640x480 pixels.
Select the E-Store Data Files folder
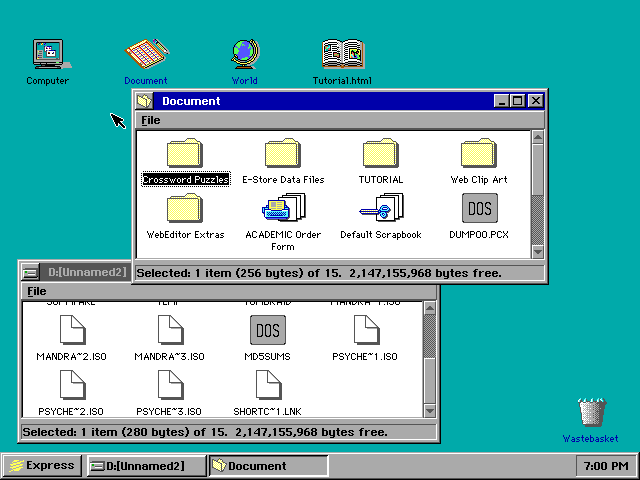point(283,155)
